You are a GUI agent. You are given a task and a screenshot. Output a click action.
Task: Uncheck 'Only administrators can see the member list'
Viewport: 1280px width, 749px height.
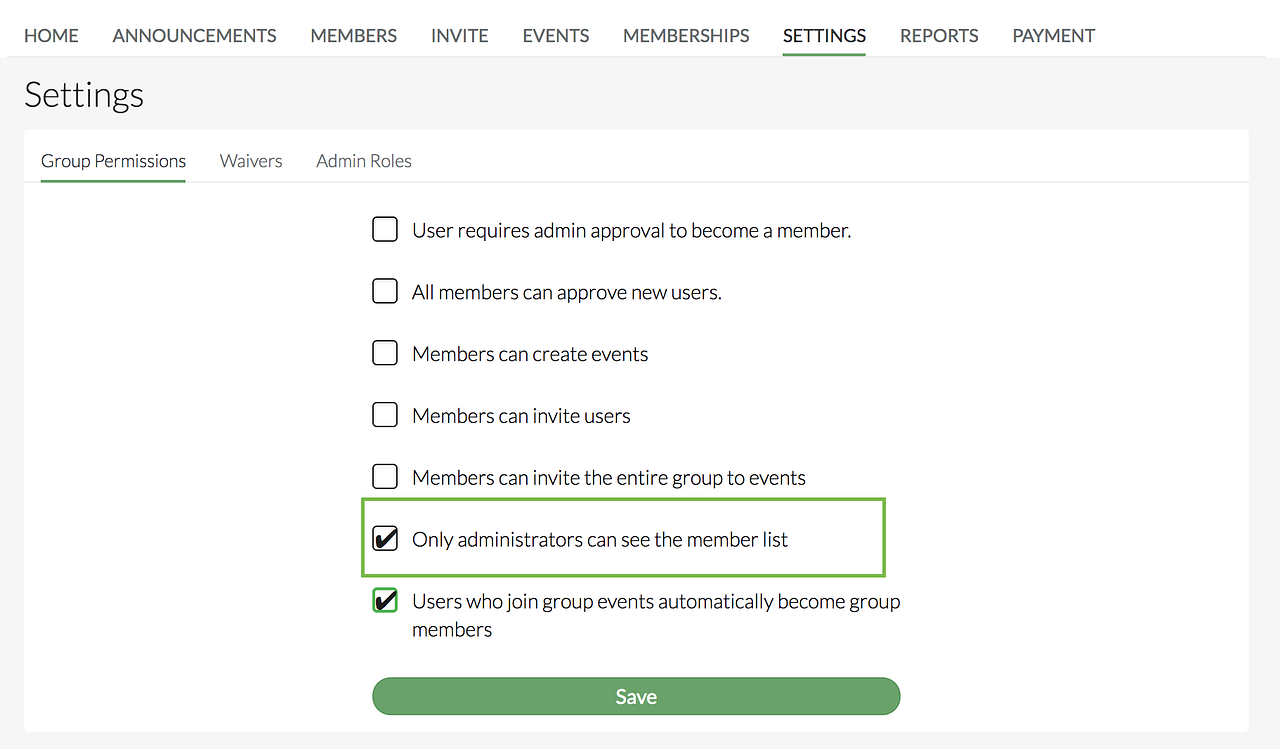pyautogui.click(x=385, y=539)
